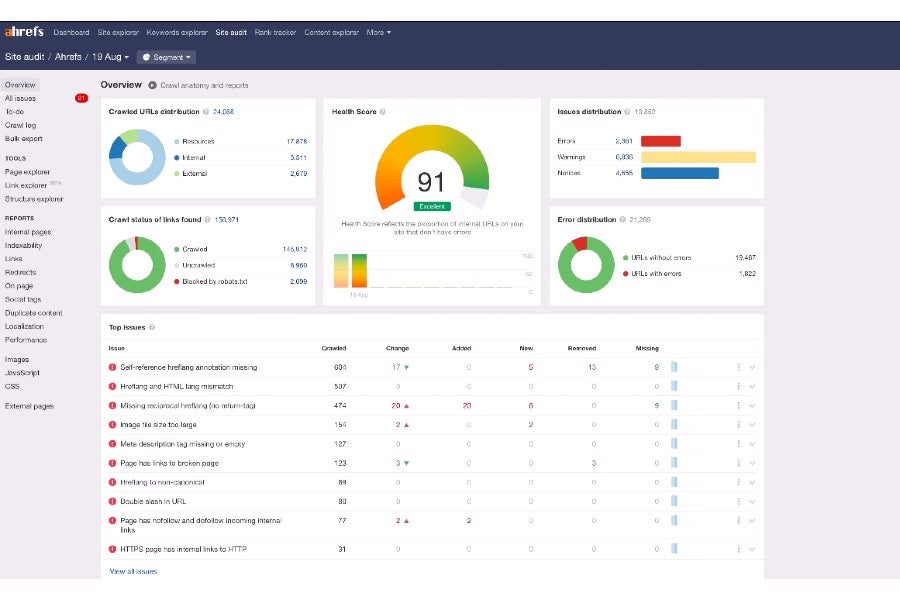Click the Crawled URLs donut chart
Screen dimensions: 900x600
coord(137,157)
